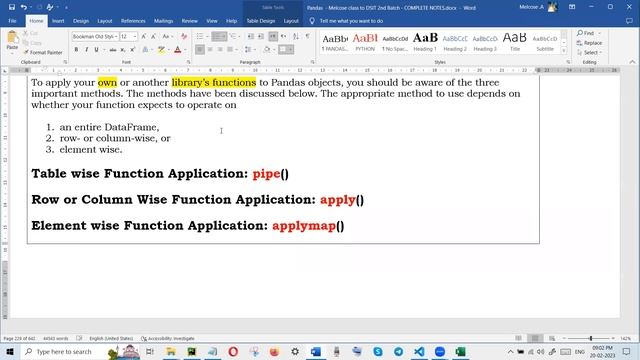Open the Select dropdown in Editing

(590, 53)
